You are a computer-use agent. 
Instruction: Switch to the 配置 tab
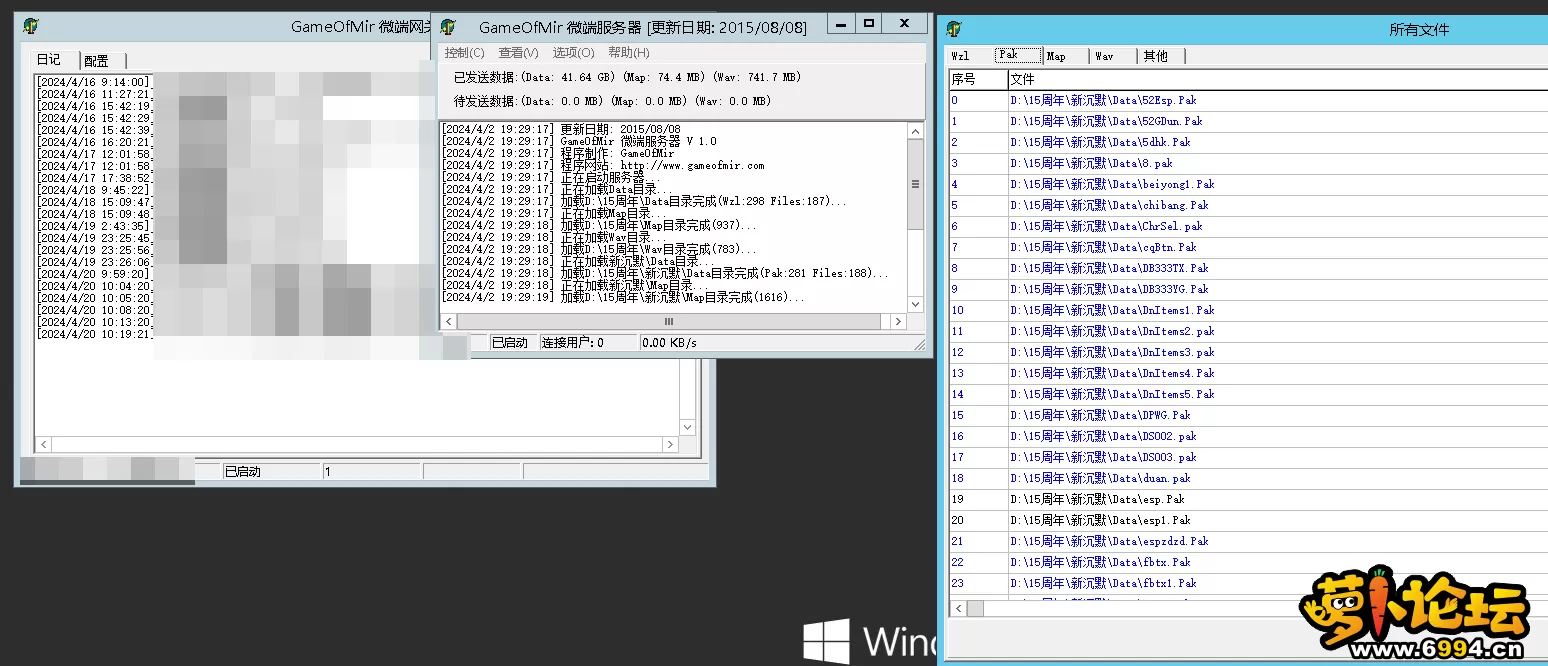point(97,61)
